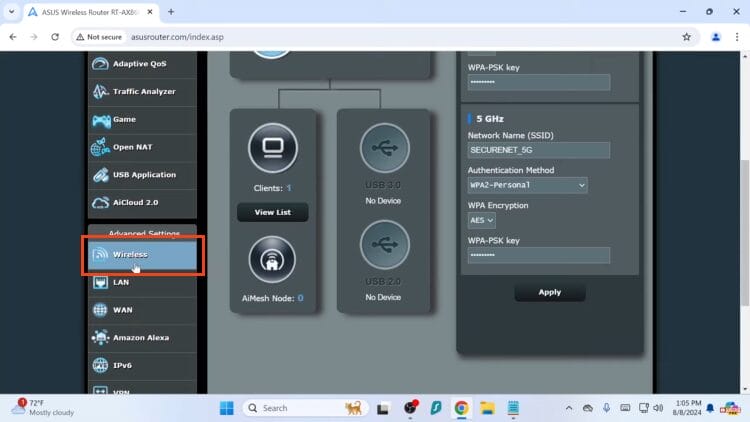Open File Explorer from the taskbar
The width and height of the screenshot is (750, 422).
click(x=487, y=408)
